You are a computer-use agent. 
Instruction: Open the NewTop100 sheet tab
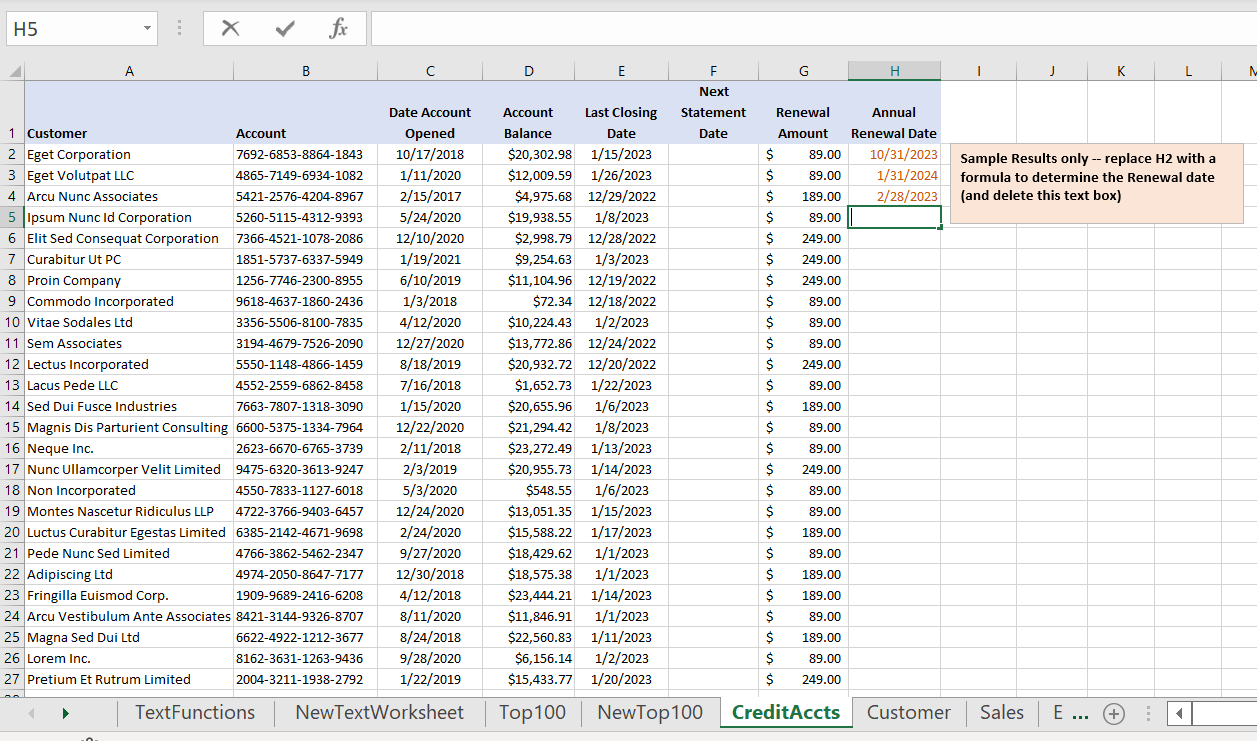click(x=649, y=713)
